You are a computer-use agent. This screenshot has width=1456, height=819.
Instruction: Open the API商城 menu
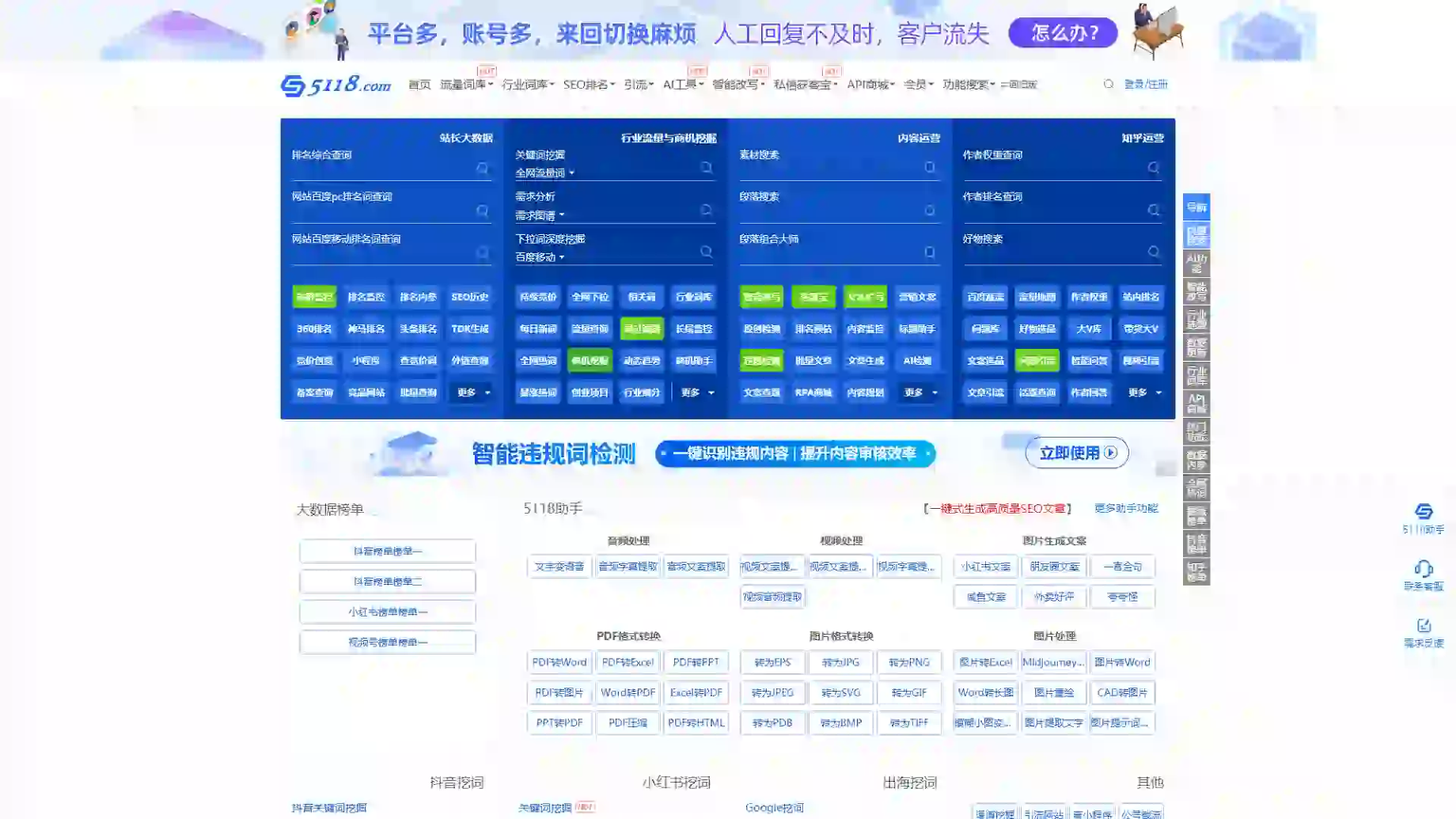(x=871, y=84)
